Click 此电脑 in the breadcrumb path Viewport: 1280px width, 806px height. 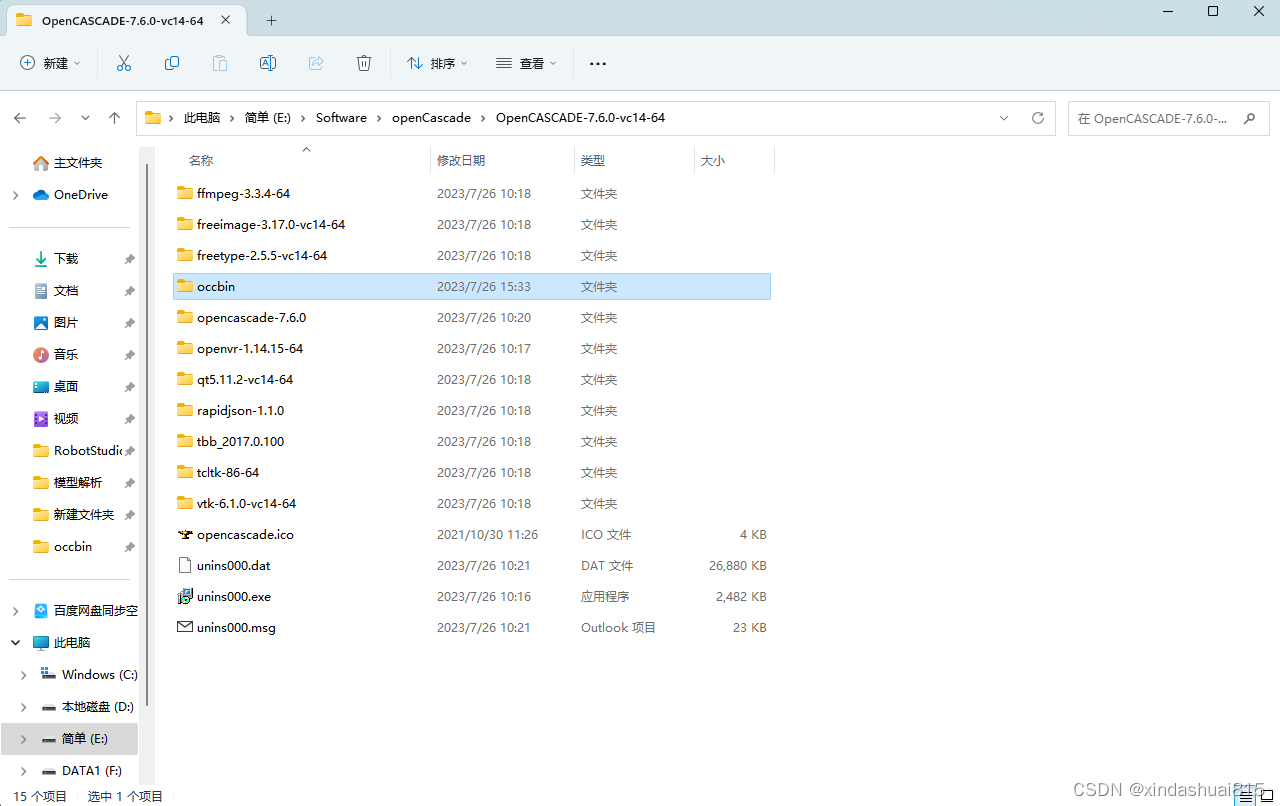coord(202,118)
